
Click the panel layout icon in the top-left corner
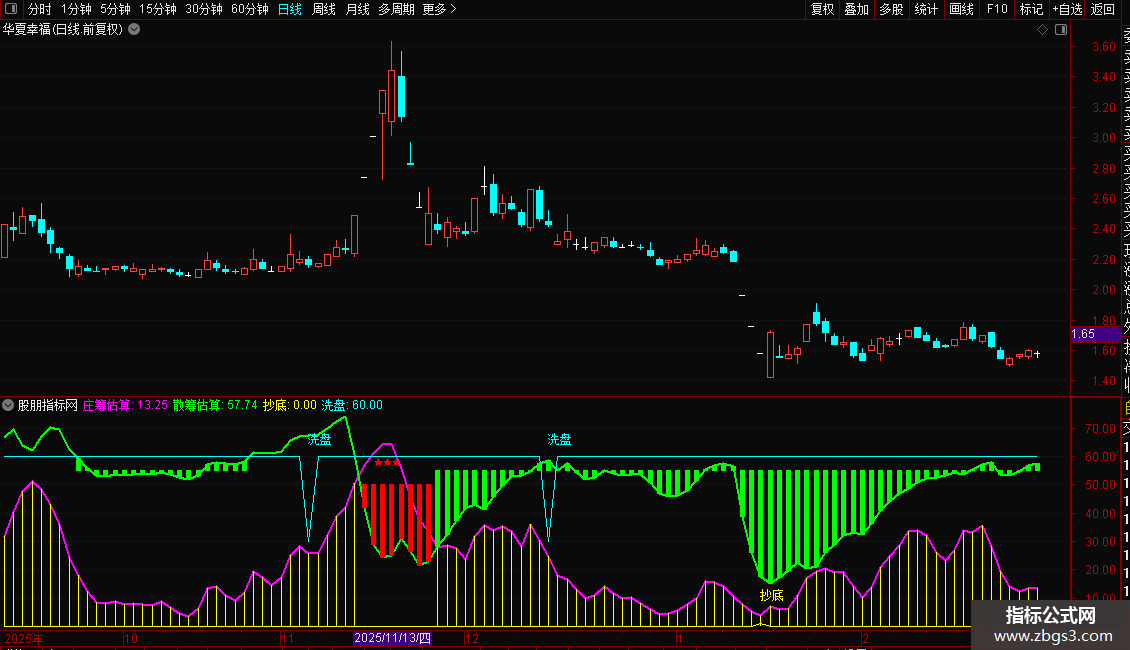(11, 9)
